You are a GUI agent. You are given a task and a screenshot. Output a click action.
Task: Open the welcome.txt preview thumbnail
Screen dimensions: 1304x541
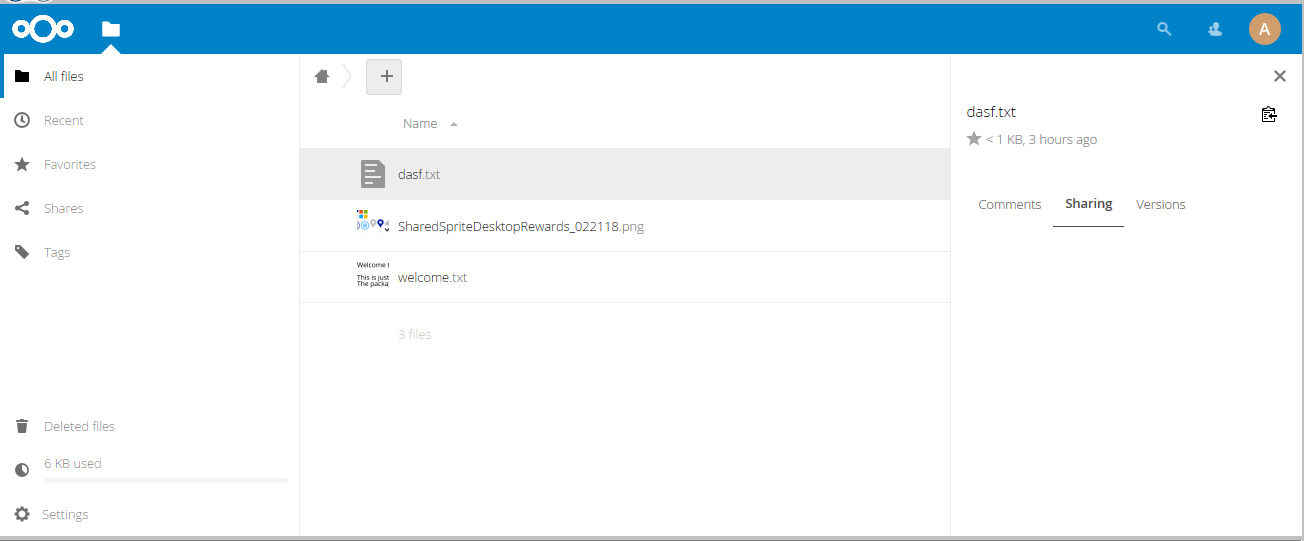tap(373, 274)
